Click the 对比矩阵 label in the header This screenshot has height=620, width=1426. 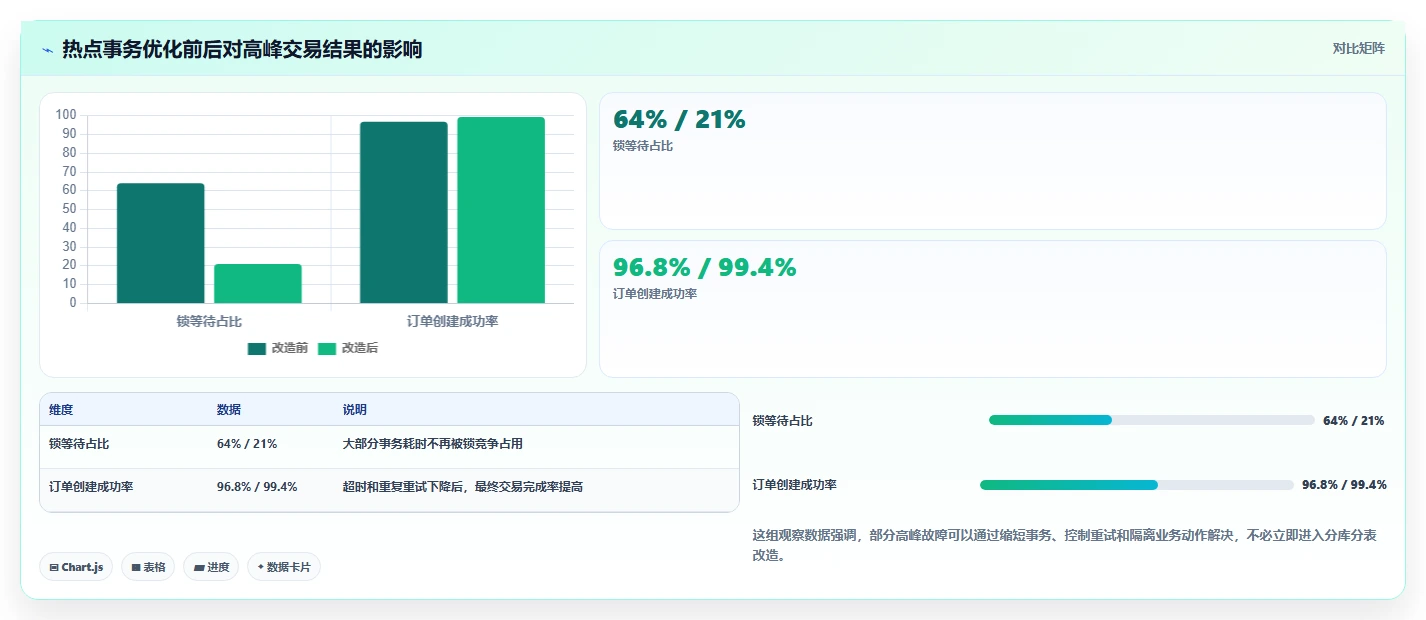tap(1358, 49)
